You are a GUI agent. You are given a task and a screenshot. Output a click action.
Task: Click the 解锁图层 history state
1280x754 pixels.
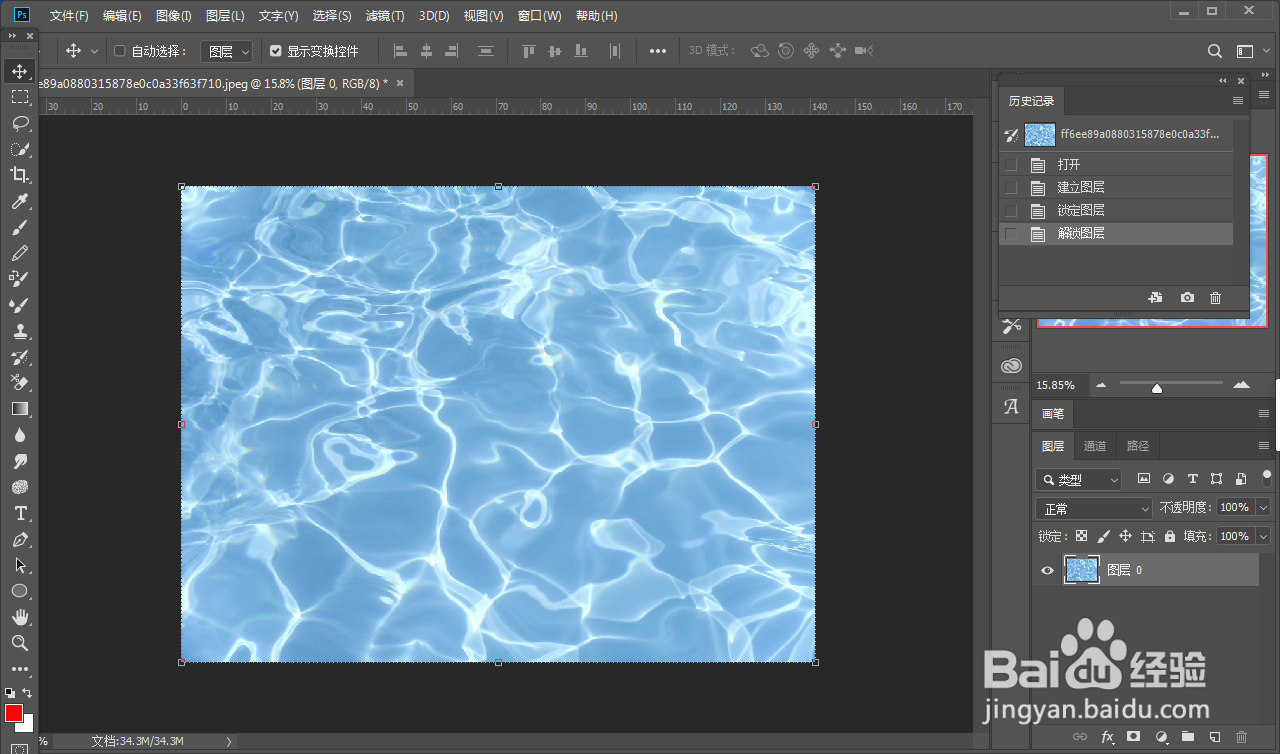(x=1116, y=233)
